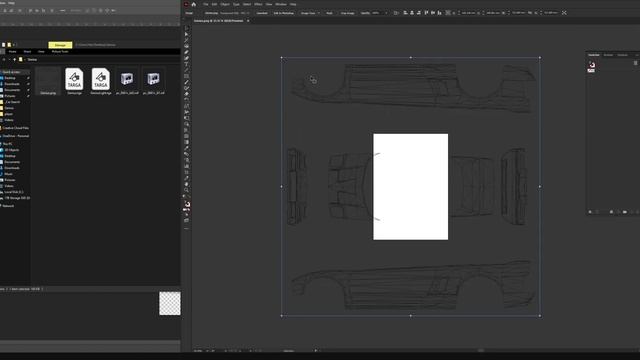Open the Help menu in Illustrator
This screenshot has width=640, height=360.
[x=293, y=4]
